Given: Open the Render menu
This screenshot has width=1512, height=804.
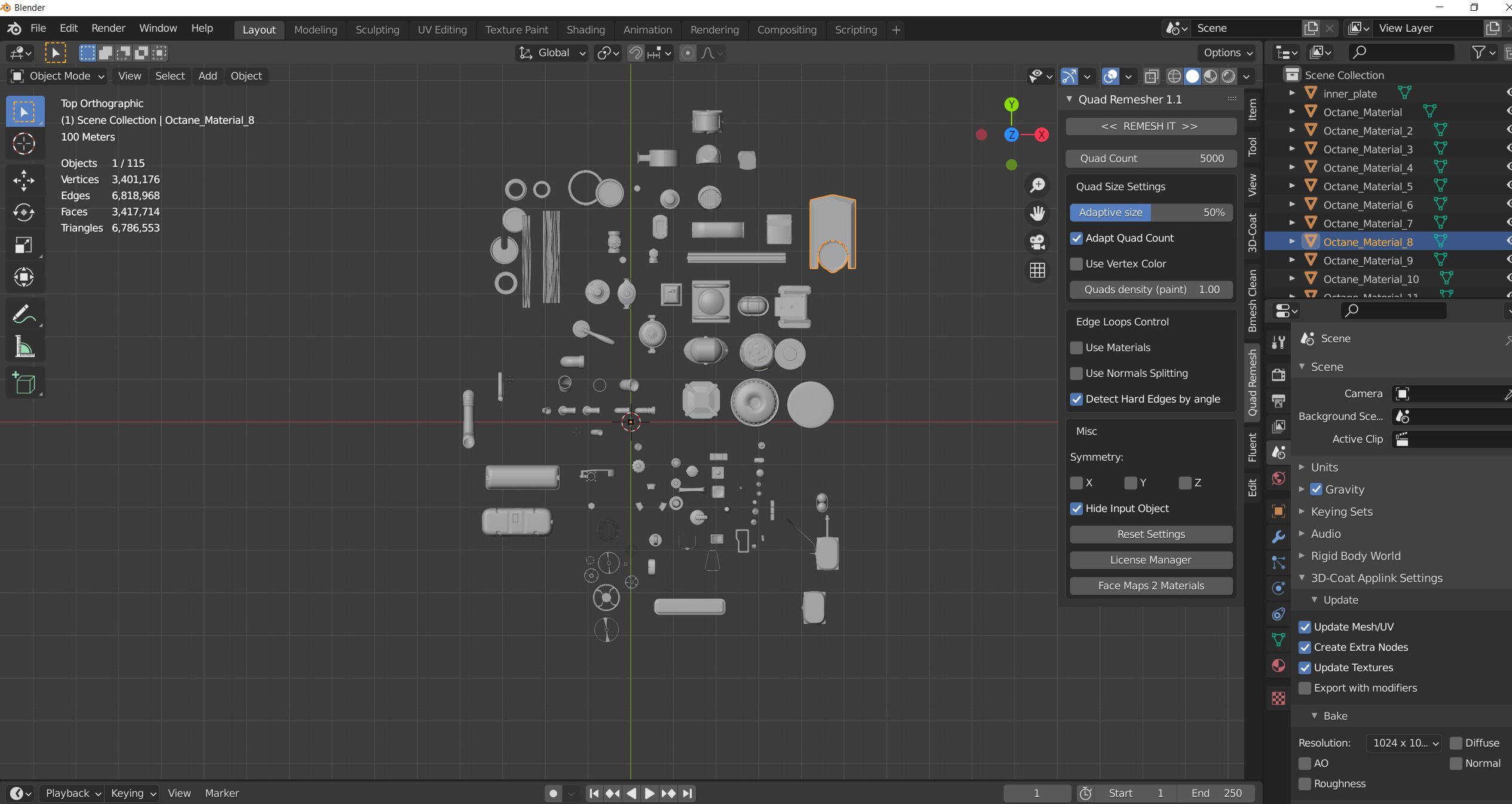Looking at the screenshot, I should (x=108, y=28).
